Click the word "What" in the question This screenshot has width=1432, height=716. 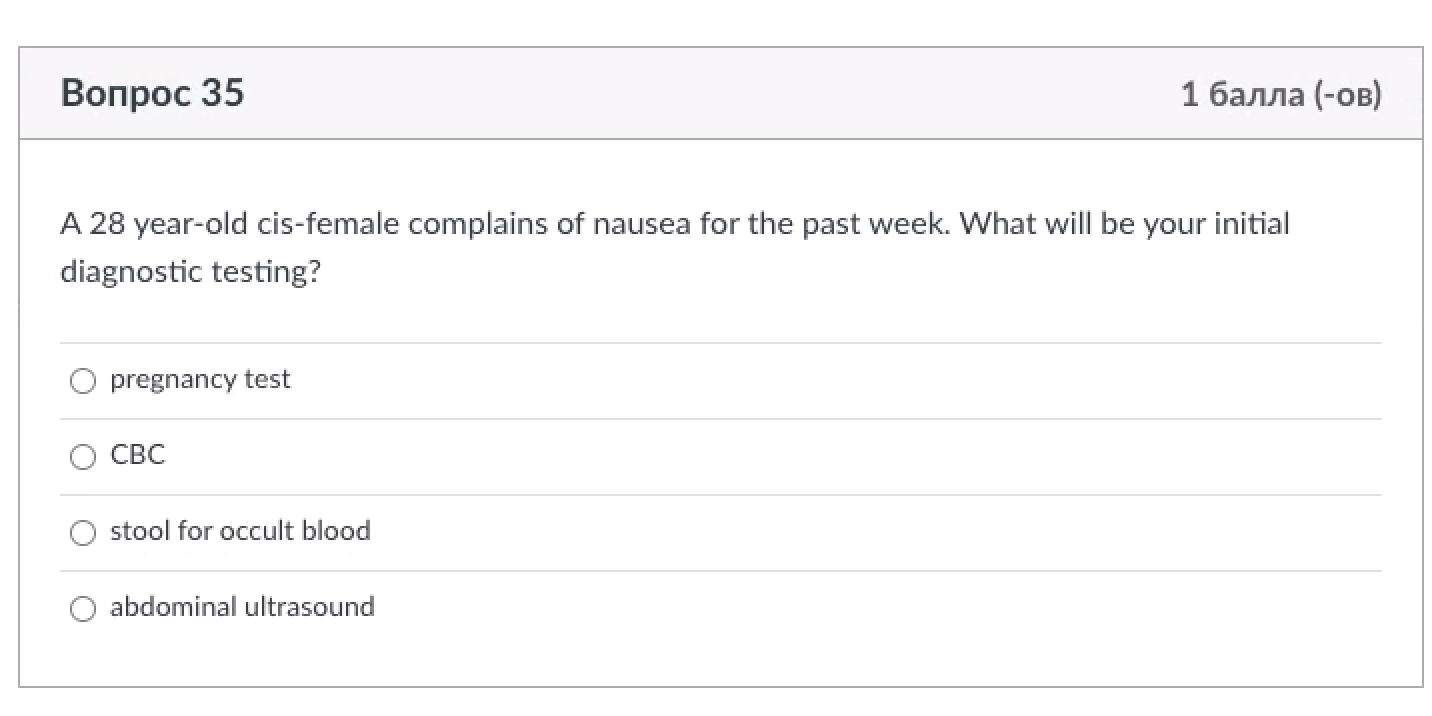(999, 223)
